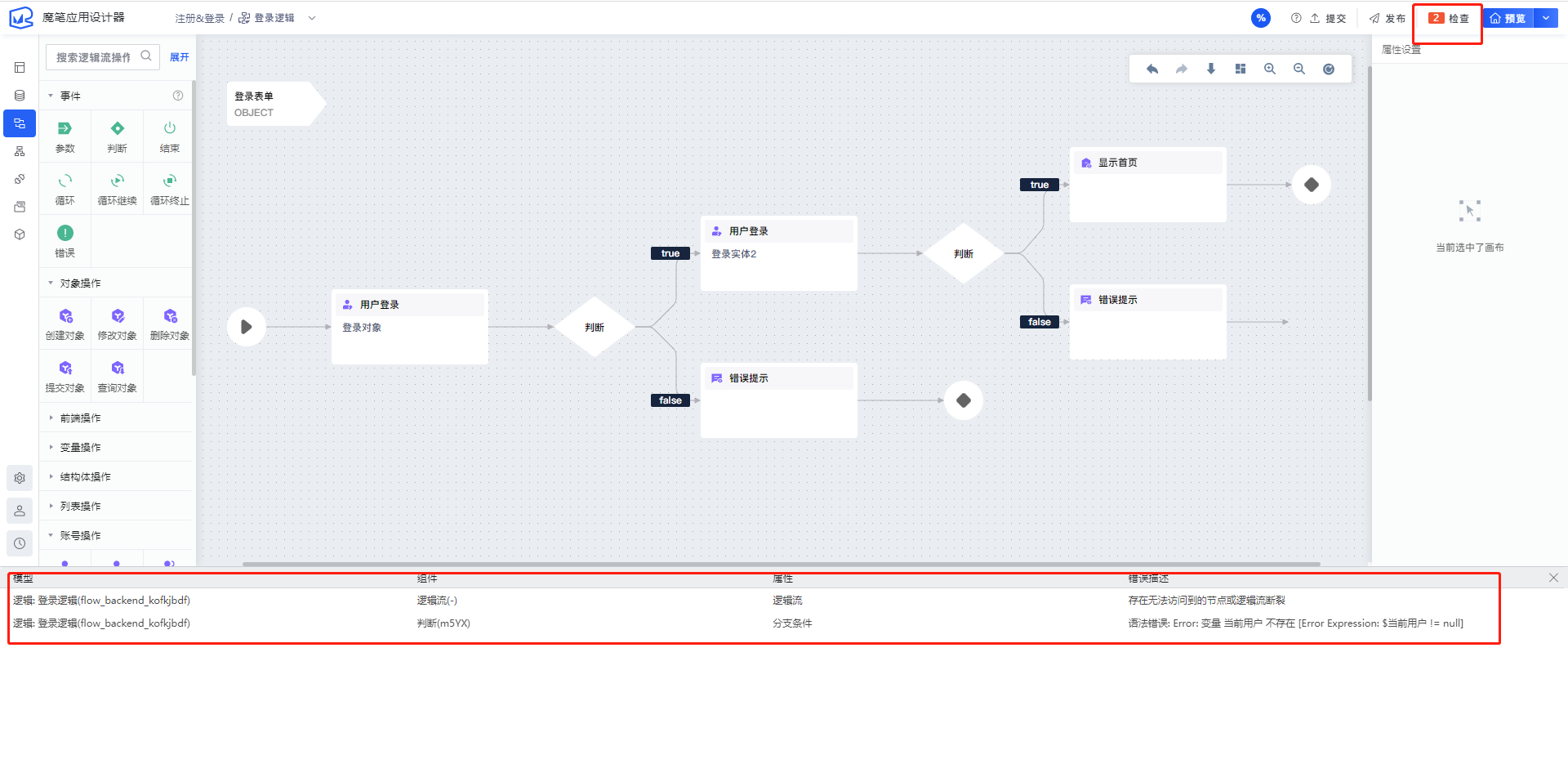Click the blue percent badge icon
Viewport: 1568px width, 764px height.
pos(1261,18)
